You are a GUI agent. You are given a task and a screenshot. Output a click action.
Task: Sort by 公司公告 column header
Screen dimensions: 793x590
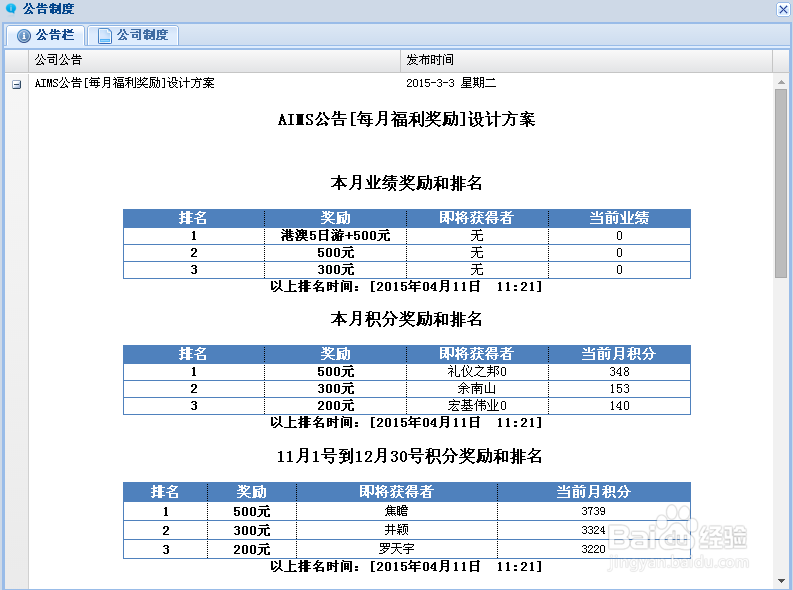(x=214, y=60)
